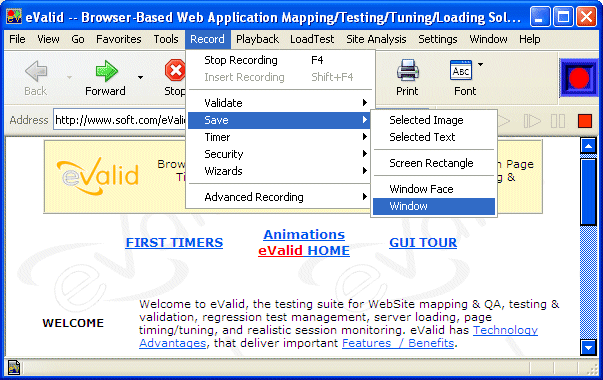Open the Window menu in the menu bar
The width and height of the screenshot is (603, 380).
(x=488, y=39)
